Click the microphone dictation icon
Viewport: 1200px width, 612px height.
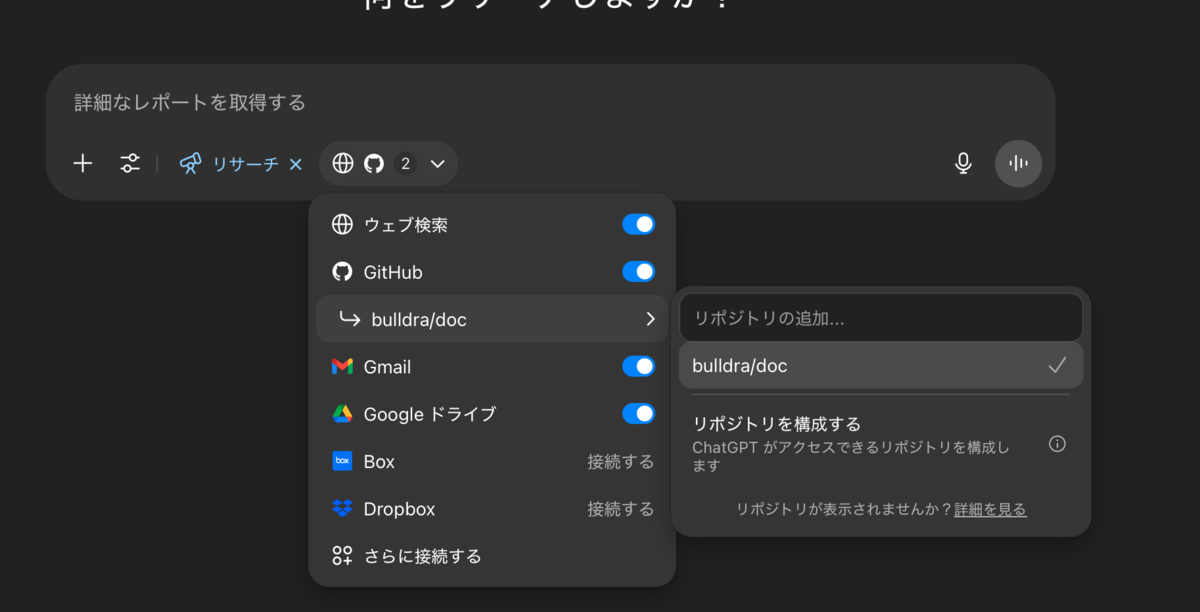click(963, 163)
